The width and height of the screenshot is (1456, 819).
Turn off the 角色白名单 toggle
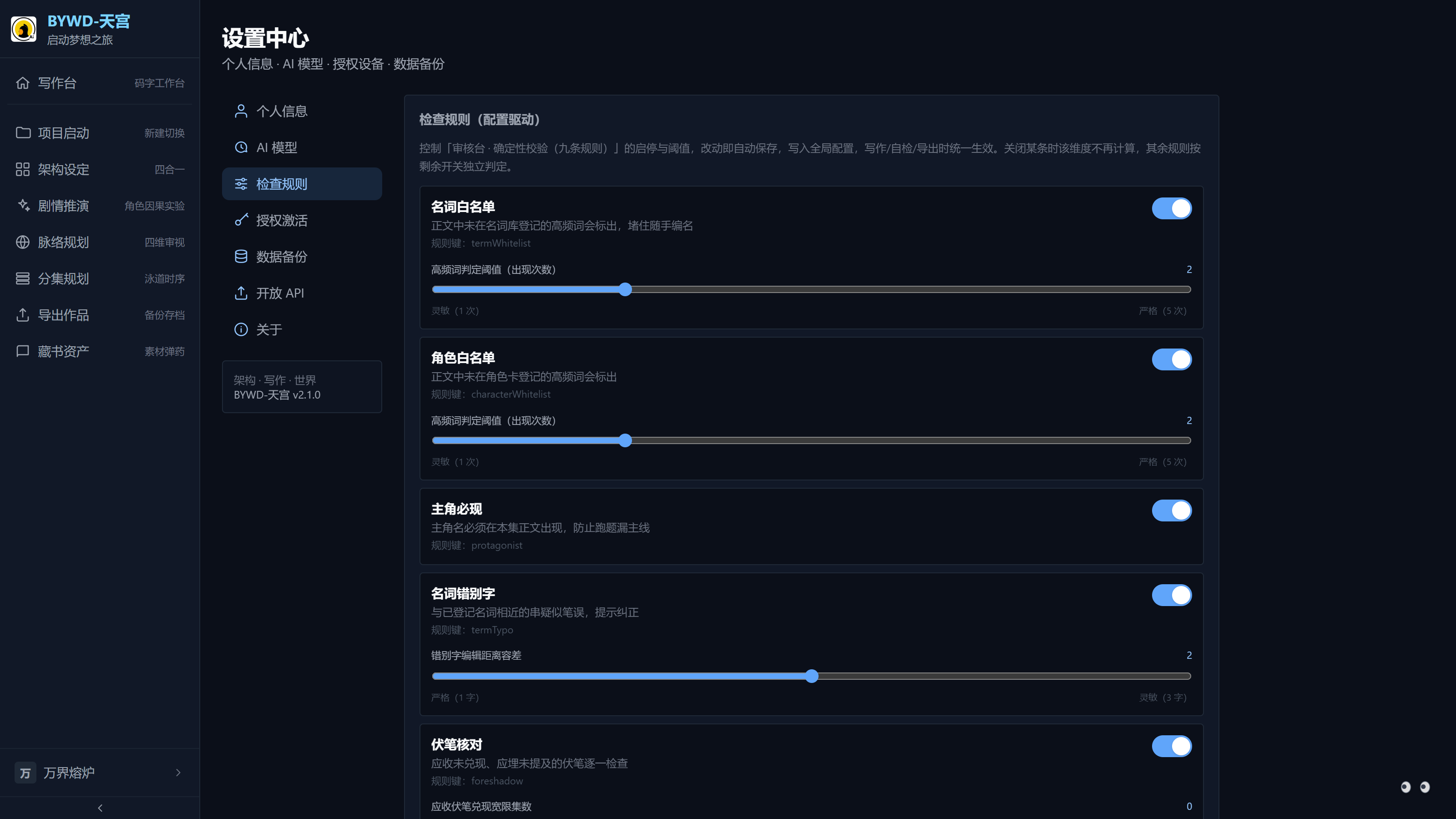tap(1172, 359)
